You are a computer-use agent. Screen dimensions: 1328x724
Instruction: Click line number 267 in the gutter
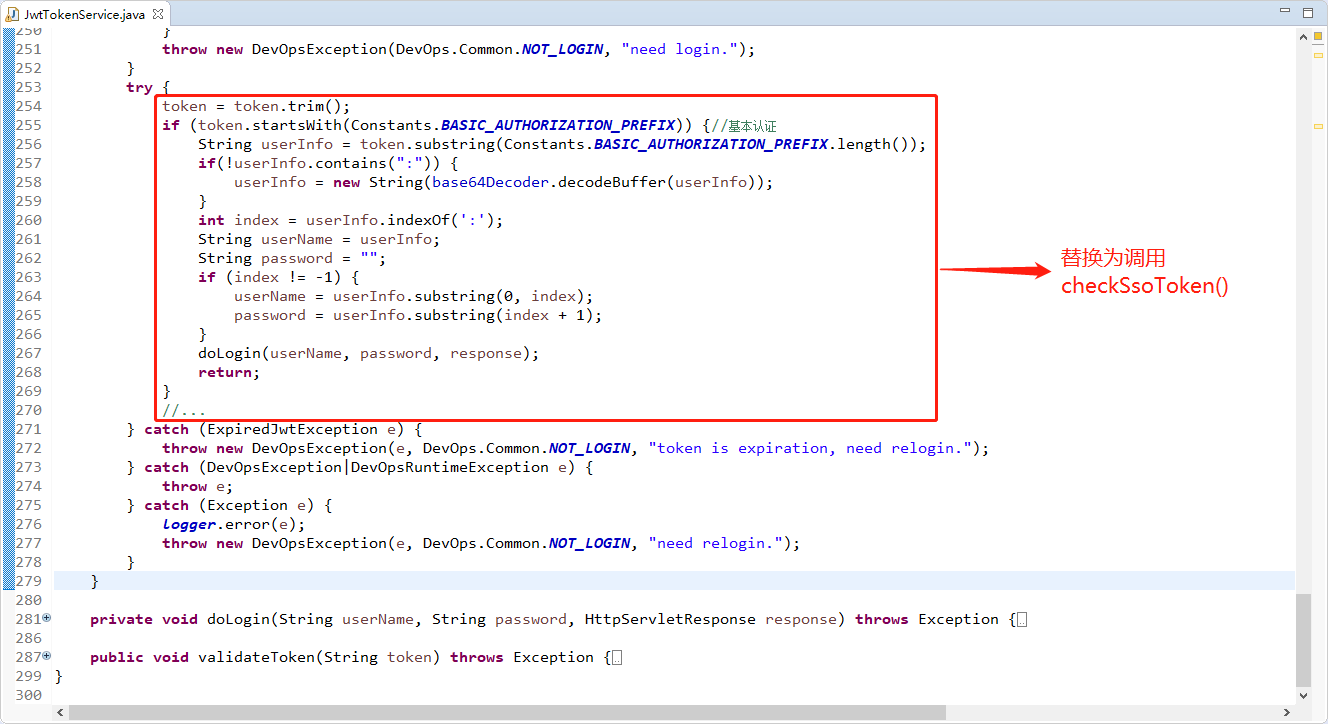29,353
